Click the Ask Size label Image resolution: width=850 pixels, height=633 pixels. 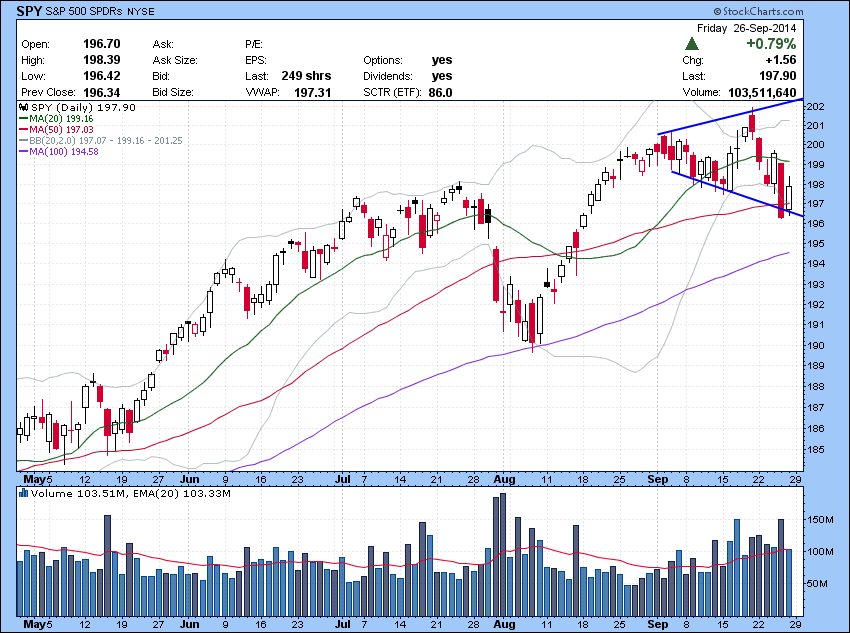pyautogui.click(x=175, y=60)
